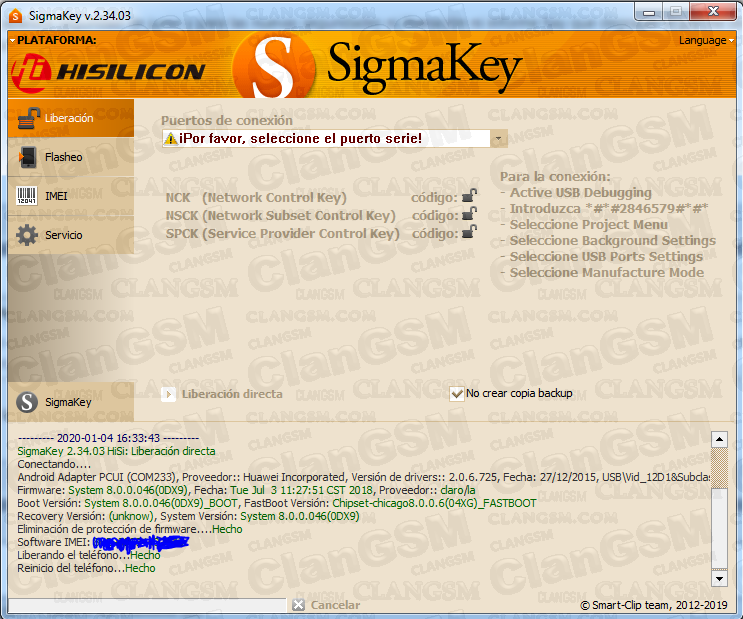Click the log scroll down arrow
743x619 pixels.
tap(719, 578)
